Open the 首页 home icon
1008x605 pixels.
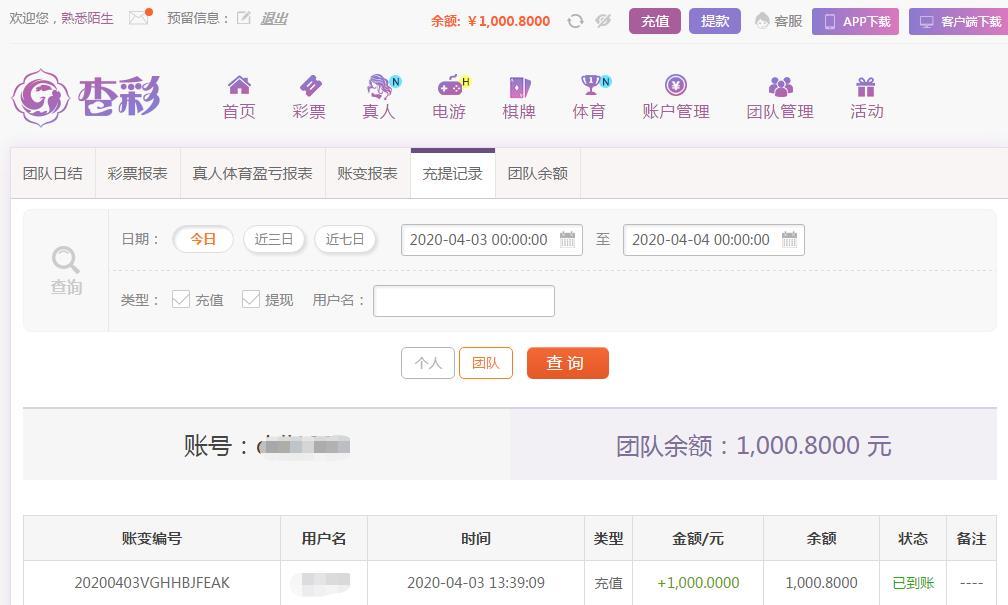pyautogui.click(x=239, y=85)
